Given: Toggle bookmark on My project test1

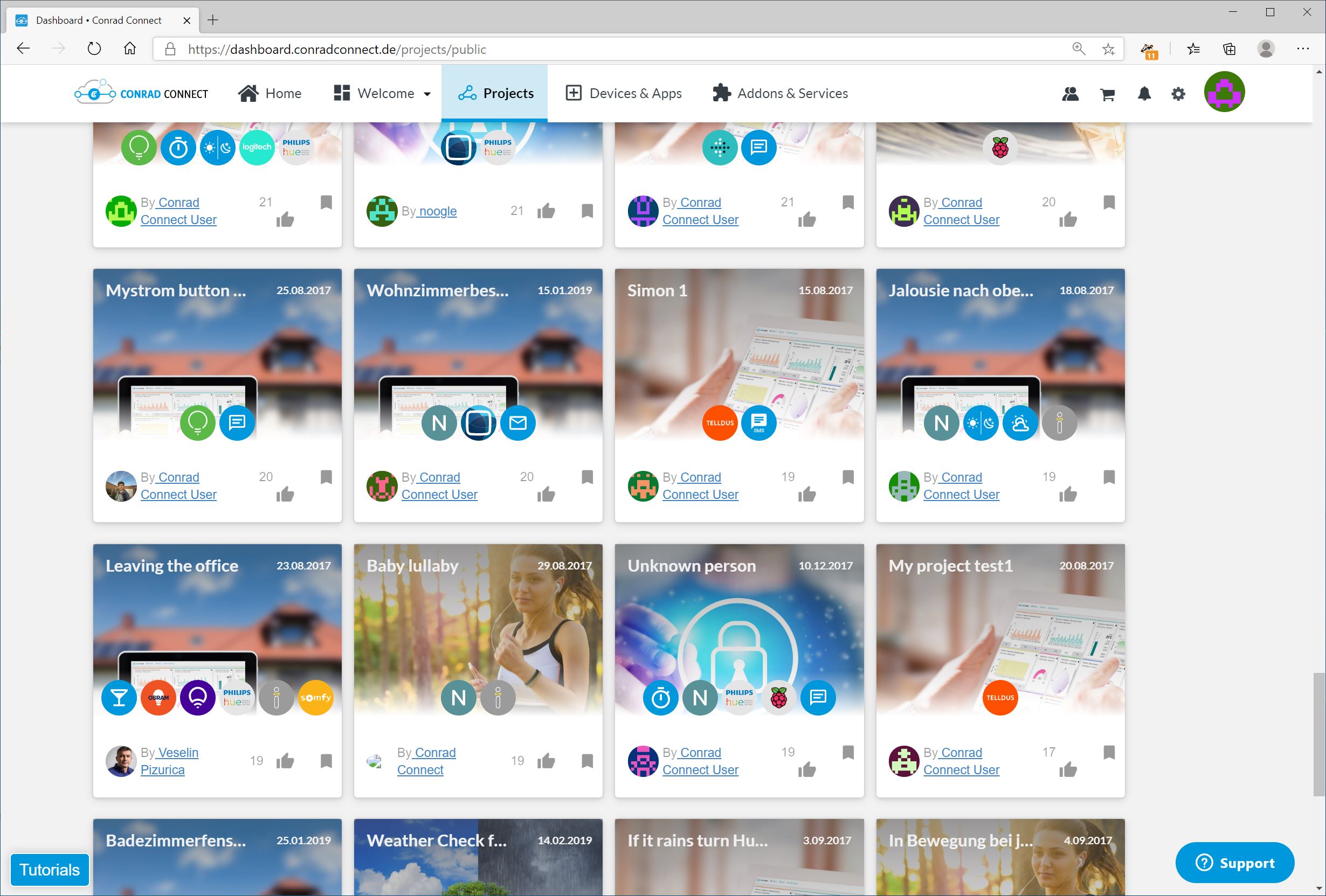Looking at the screenshot, I should [x=1109, y=752].
